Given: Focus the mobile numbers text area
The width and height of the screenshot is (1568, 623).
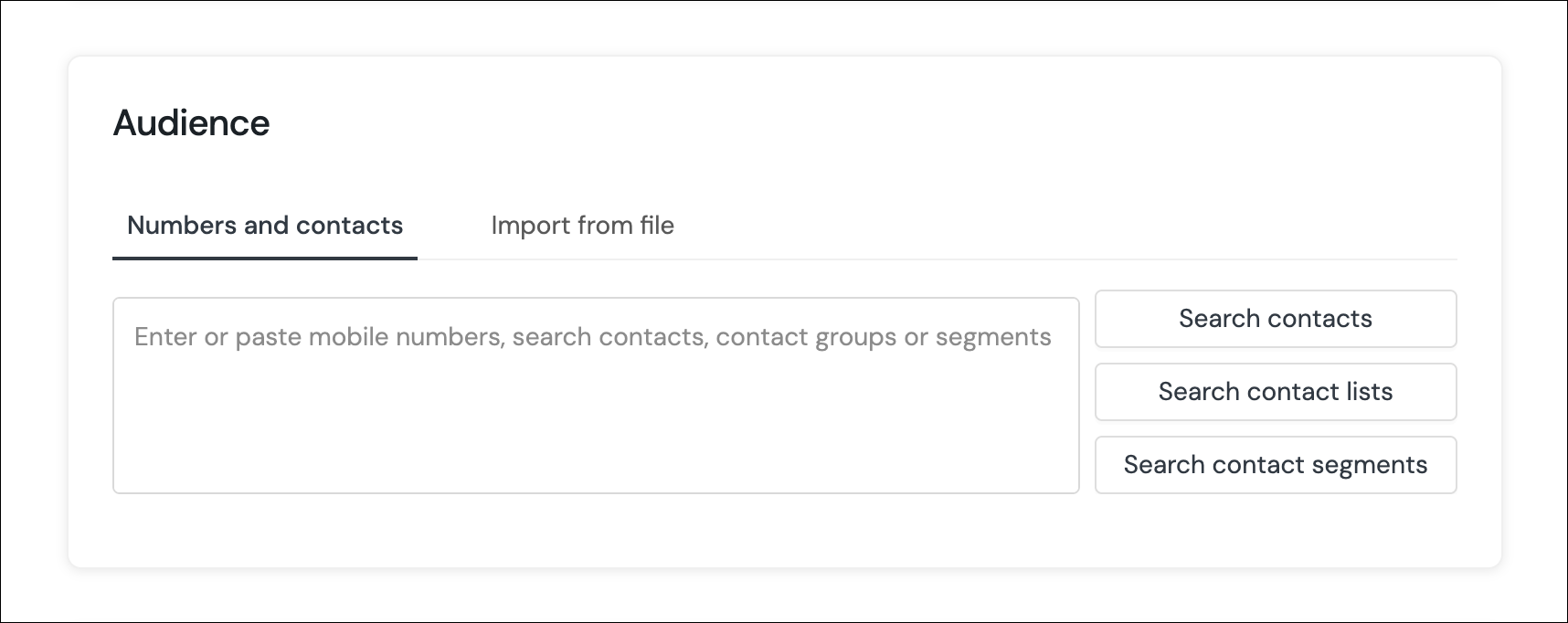Looking at the screenshot, I should click(x=596, y=396).
